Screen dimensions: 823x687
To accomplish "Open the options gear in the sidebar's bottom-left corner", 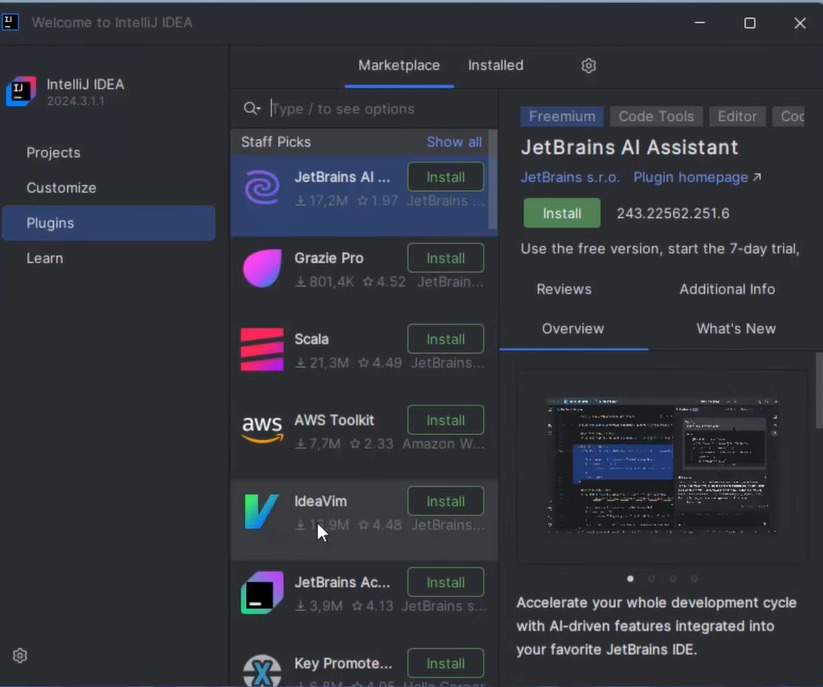I will pos(20,656).
